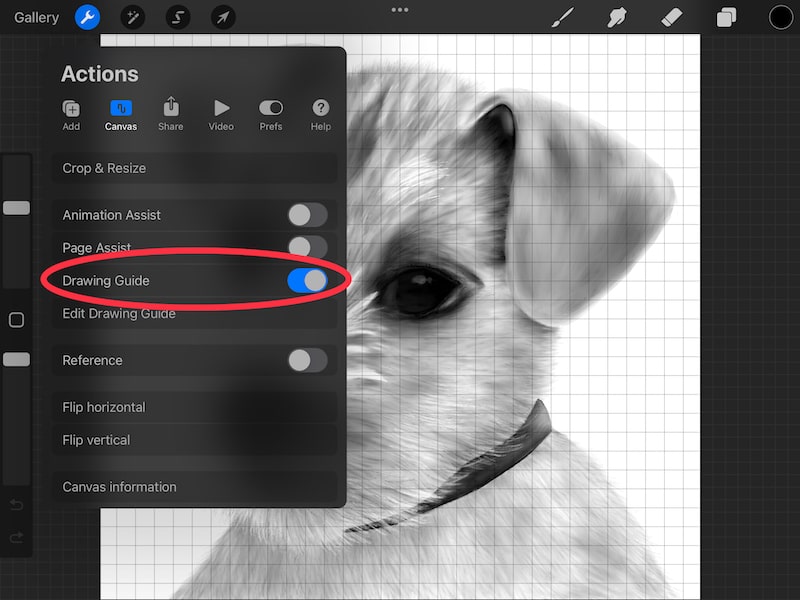Switch to the Add tab
Viewport: 800px width, 600px height.
coord(71,113)
